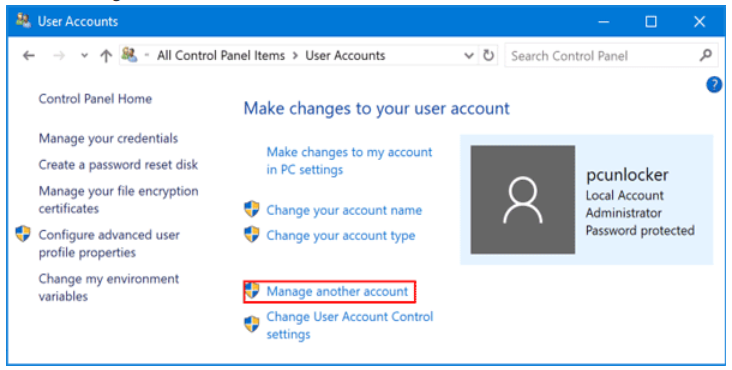The image size is (732, 370).
Task: Click the Forward arrow navigation button
Action: tap(59, 56)
